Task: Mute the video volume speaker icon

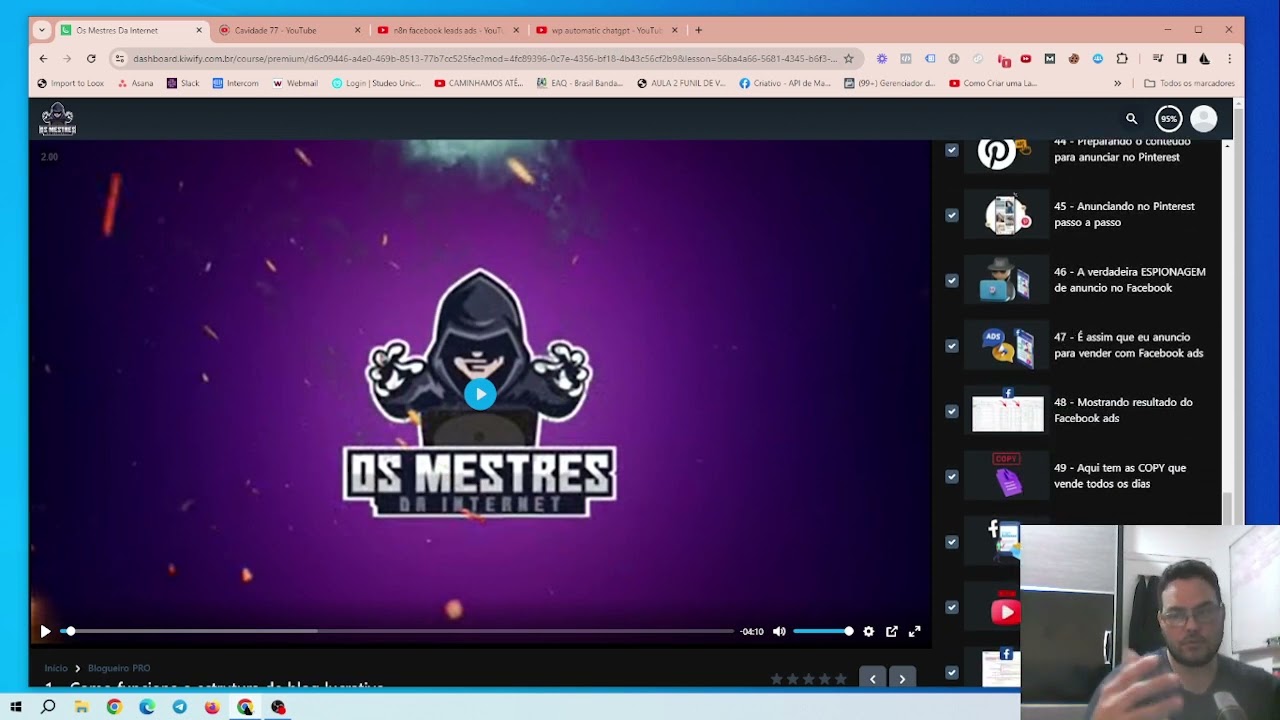Action: point(779,631)
